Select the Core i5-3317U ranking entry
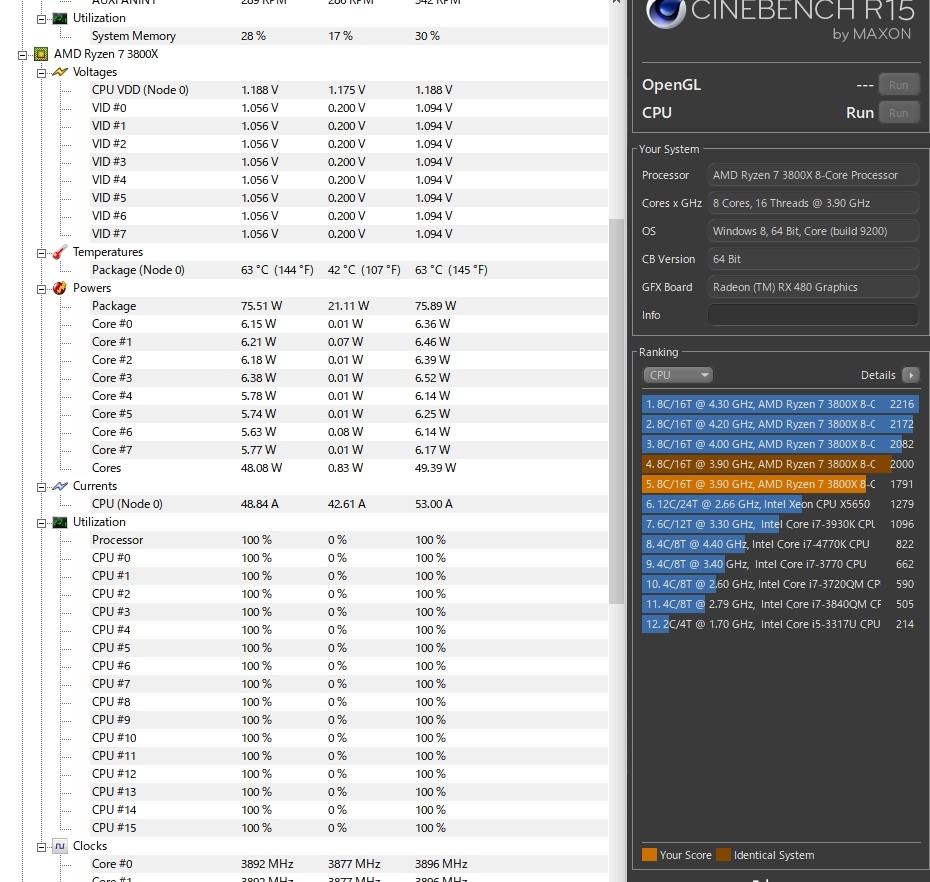 [780, 624]
